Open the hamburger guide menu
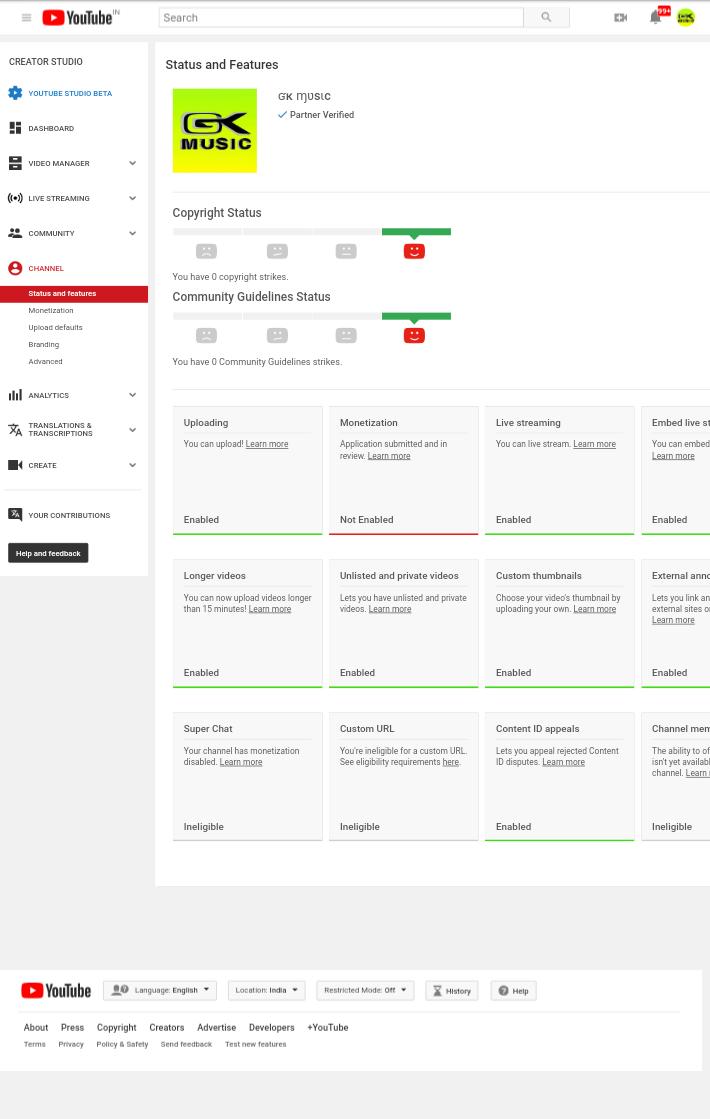The height and width of the screenshot is (1119, 710). coord(26,18)
